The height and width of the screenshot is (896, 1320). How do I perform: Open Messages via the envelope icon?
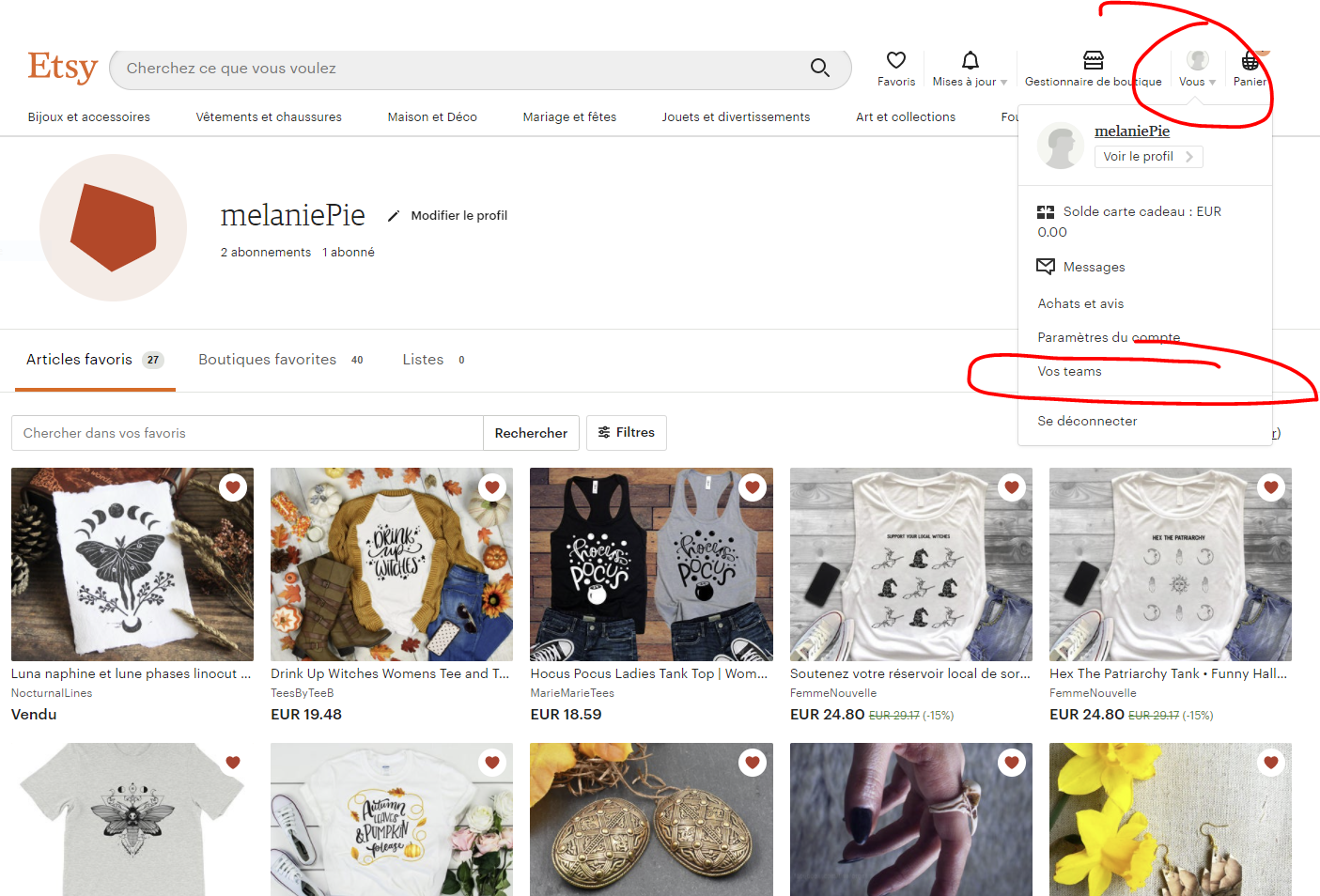tap(1045, 267)
